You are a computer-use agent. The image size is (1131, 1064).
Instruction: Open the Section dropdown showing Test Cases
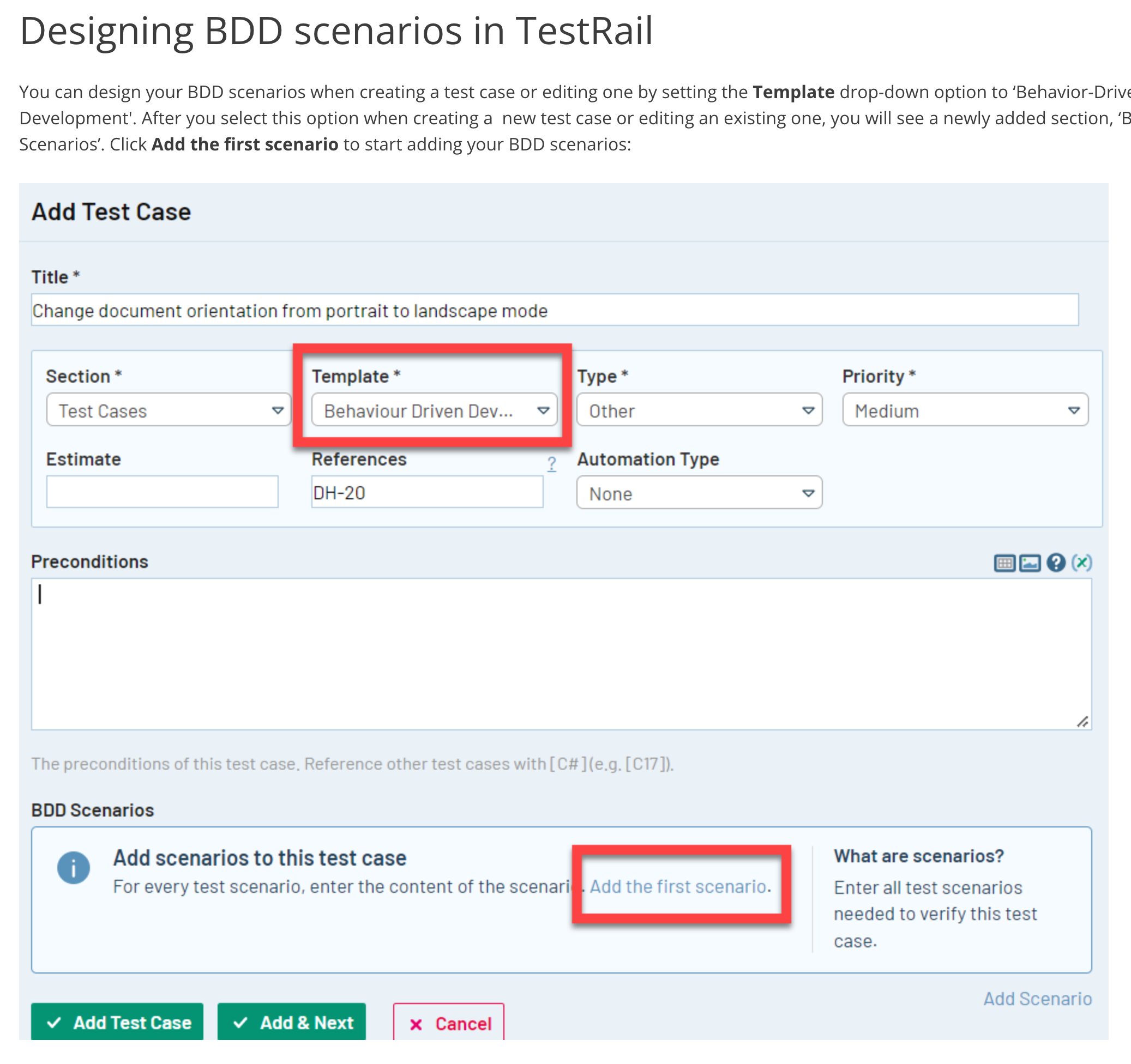tap(169, 409)
